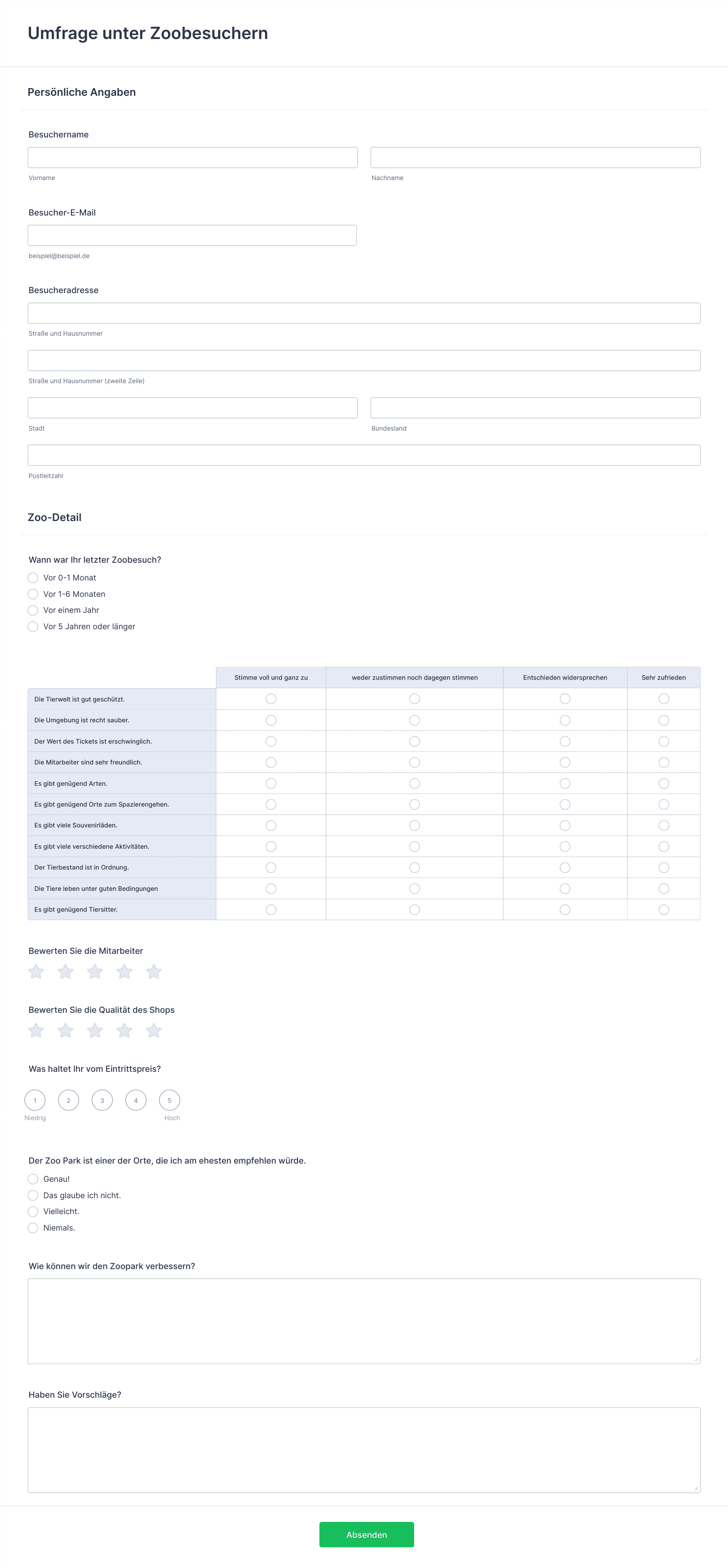Mark 'Sehr zufrieden' for 'Es gibt genügend Tiersitter'
This screenshot has height=1568, width=728.
pyautogui.click(x=663, y=909)
